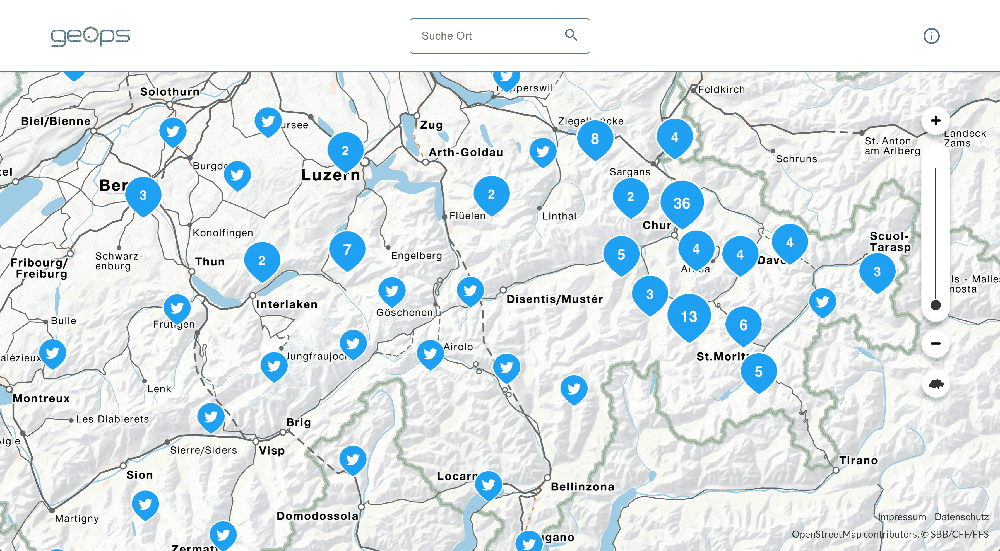This screenshot has width=1000, height=551.
Task: Select the Twitter marker near Airolo
Action: pyautogui.click(x=430, y=353)
